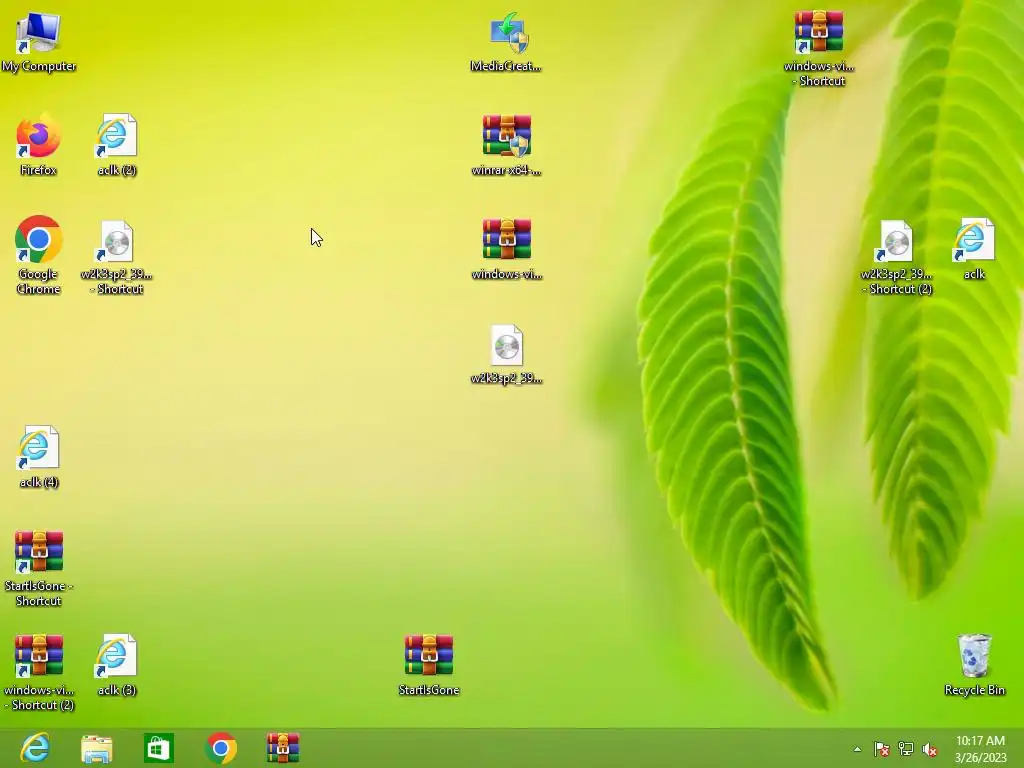1024x768 pixels.
Task: Select the windows-vi... archive in the middle column
Action: (506, 249)
